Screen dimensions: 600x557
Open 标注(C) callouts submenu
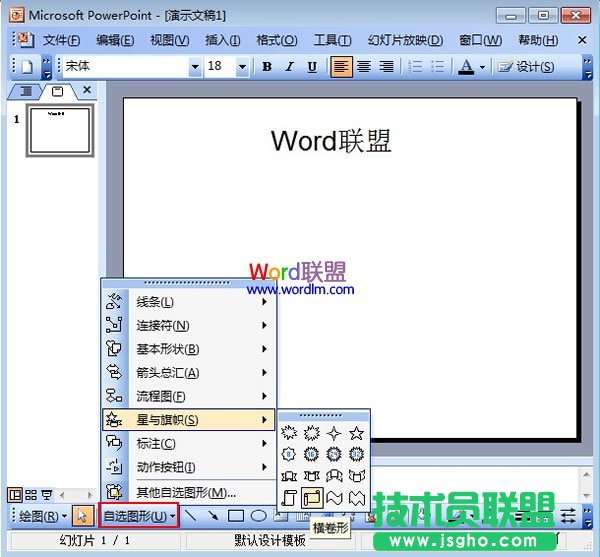[189, 443]
